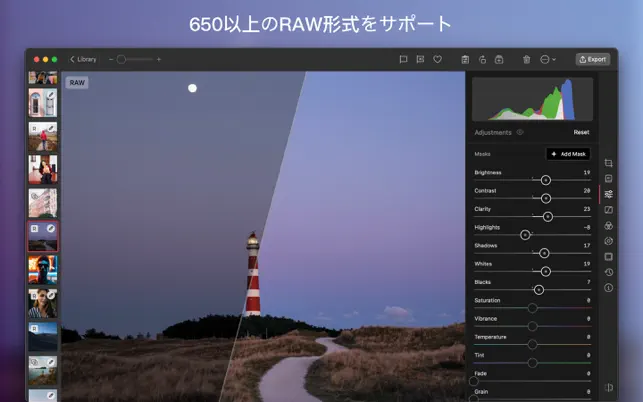Click the clipboard paste edits icon
The height and width of the screenshot is (402, 643).
click(465, 59)
